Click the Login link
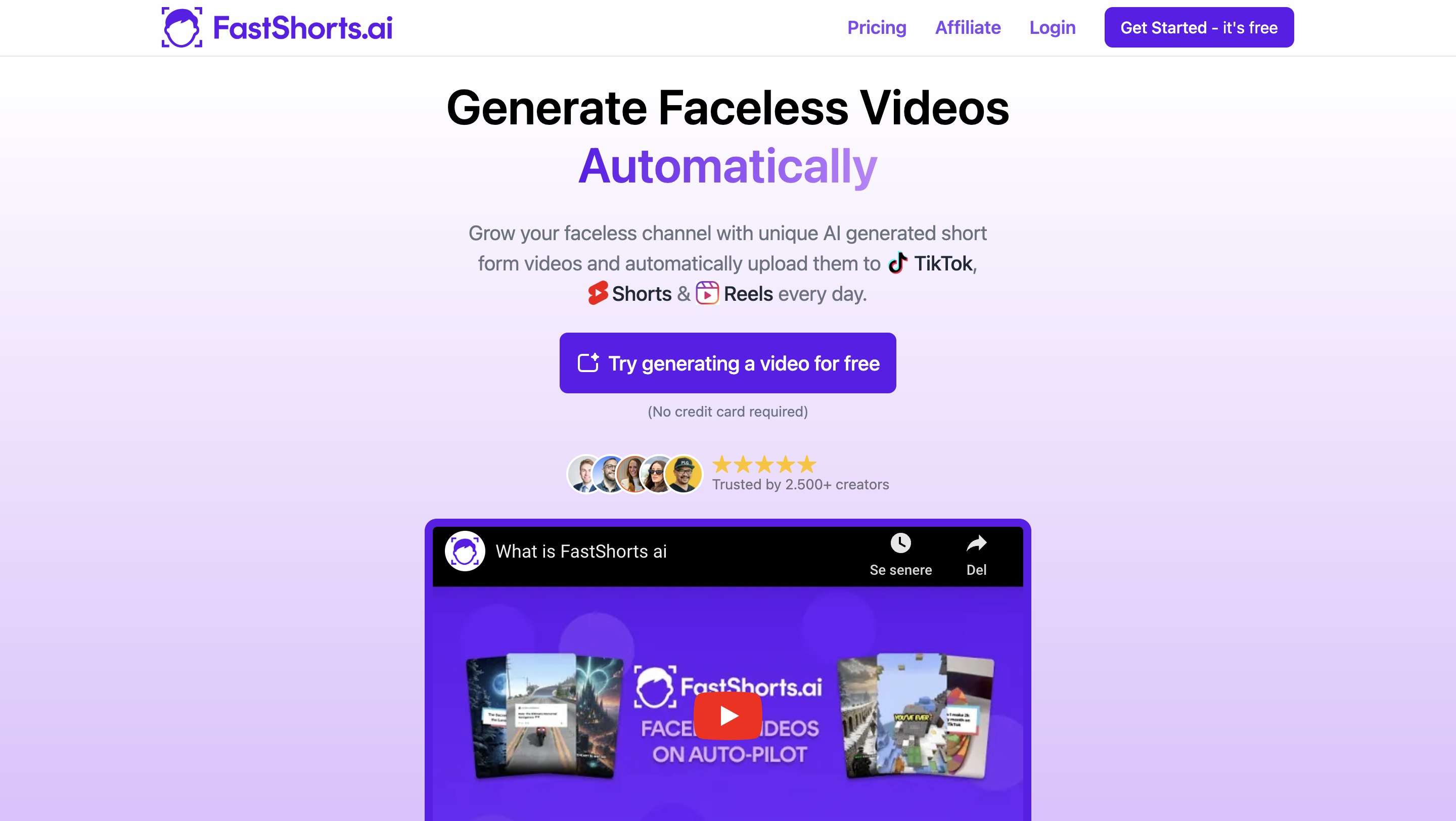The image size is (1456, 821). click(x=1053, y=27)
